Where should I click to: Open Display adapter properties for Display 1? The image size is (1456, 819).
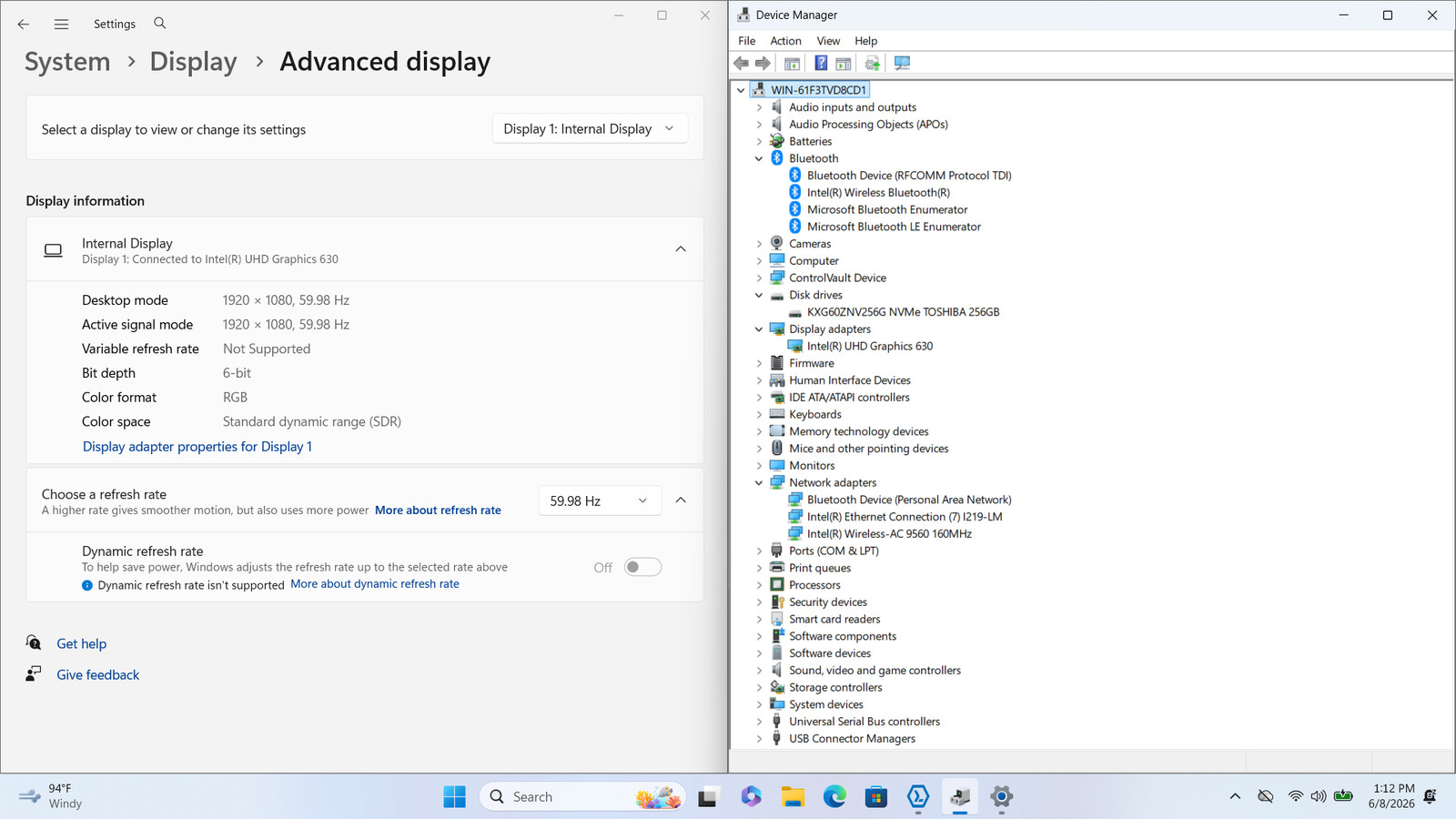point(197,447)
